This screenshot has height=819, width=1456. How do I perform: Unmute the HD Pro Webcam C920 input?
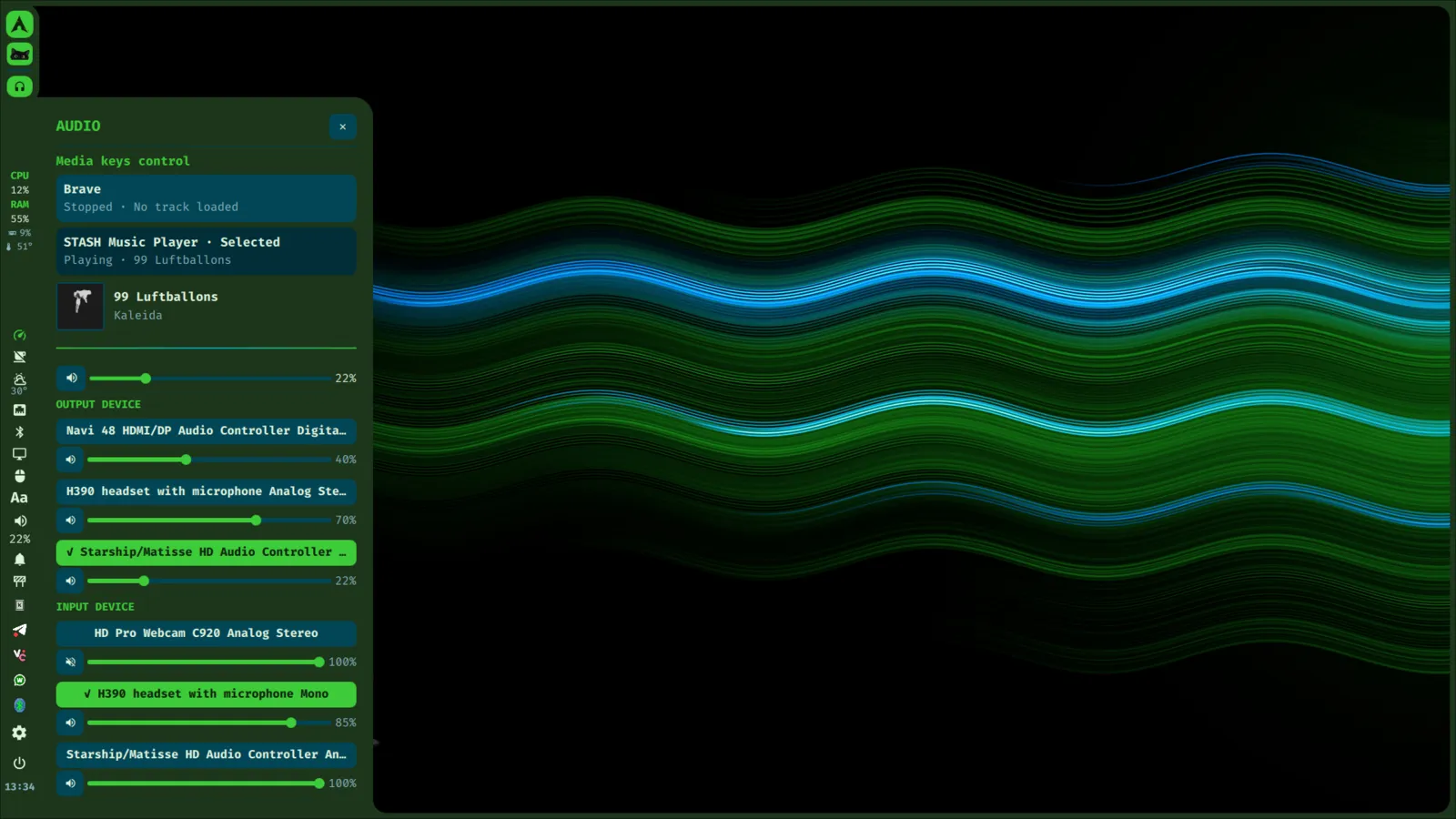pos(70,662)
